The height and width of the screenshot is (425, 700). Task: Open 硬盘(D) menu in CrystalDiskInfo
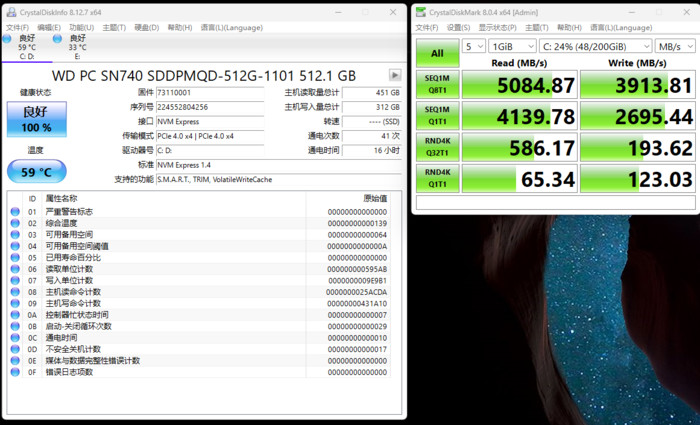coord(146,28)
